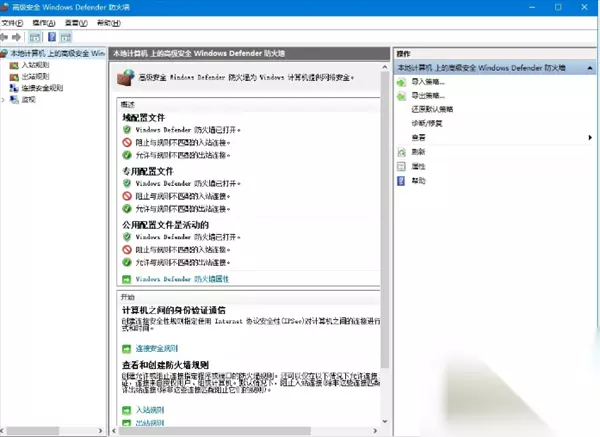Image resolution: width=600 pixels, height=437 pixels.
Task: Click the 计算机之间的身份验证通信 heading
Action: pos(174,310)
